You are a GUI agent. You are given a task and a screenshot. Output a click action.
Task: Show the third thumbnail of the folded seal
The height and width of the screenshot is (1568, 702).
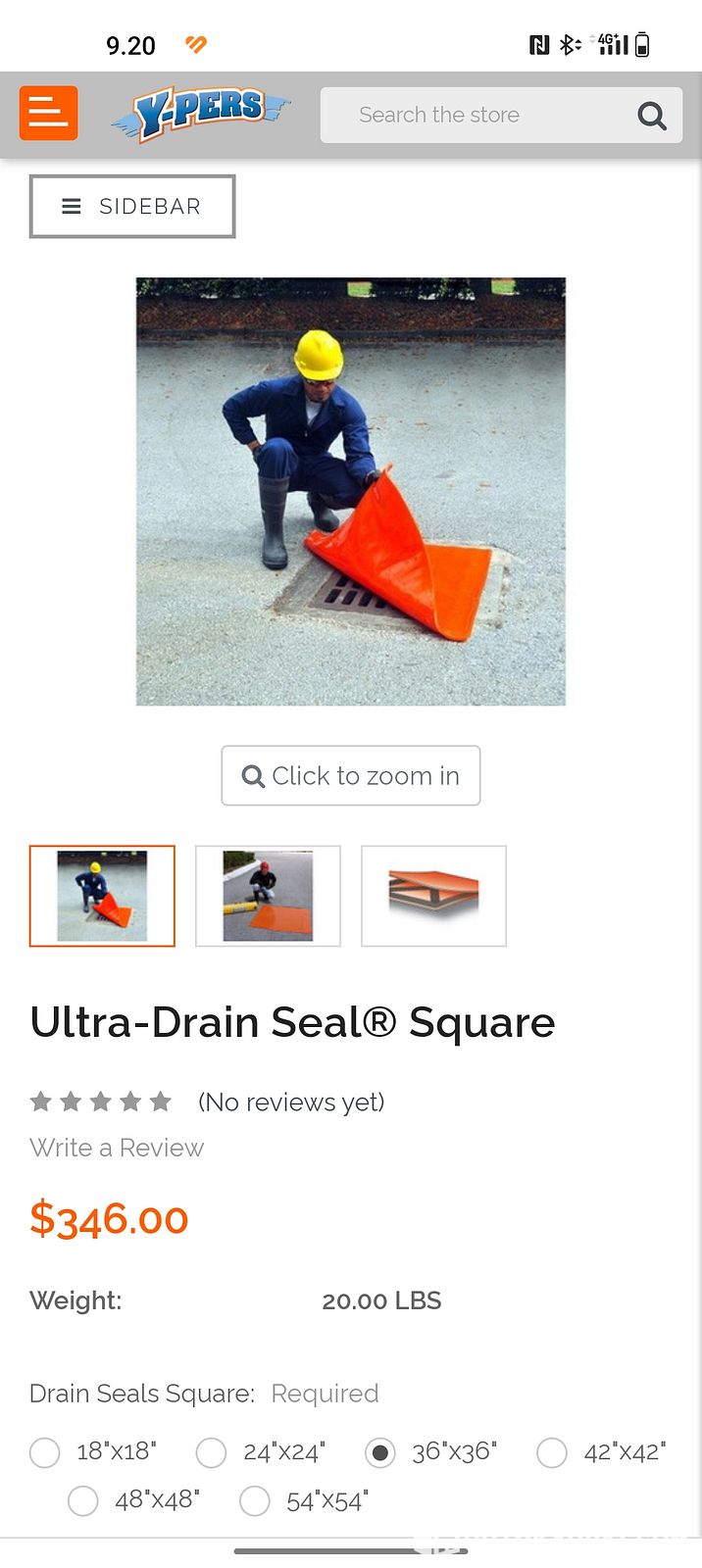point(433,896)
